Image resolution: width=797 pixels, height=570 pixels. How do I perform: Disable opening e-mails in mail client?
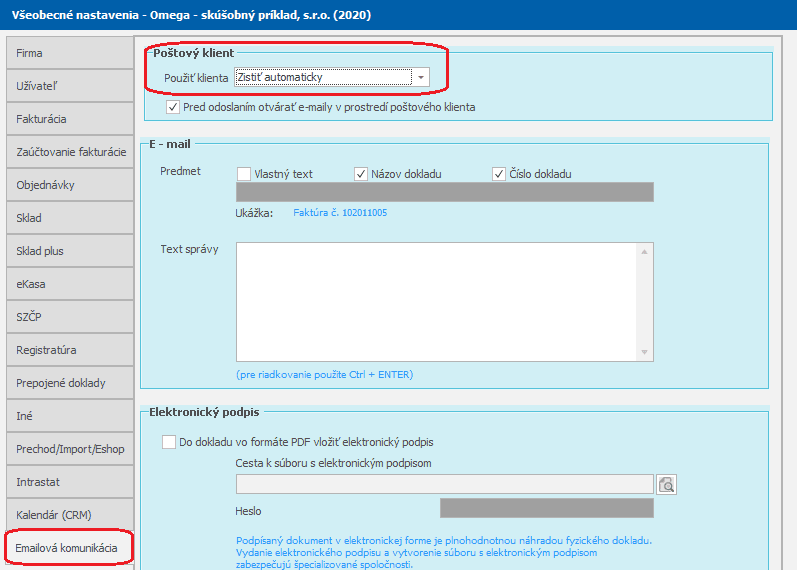coord(174,107)
